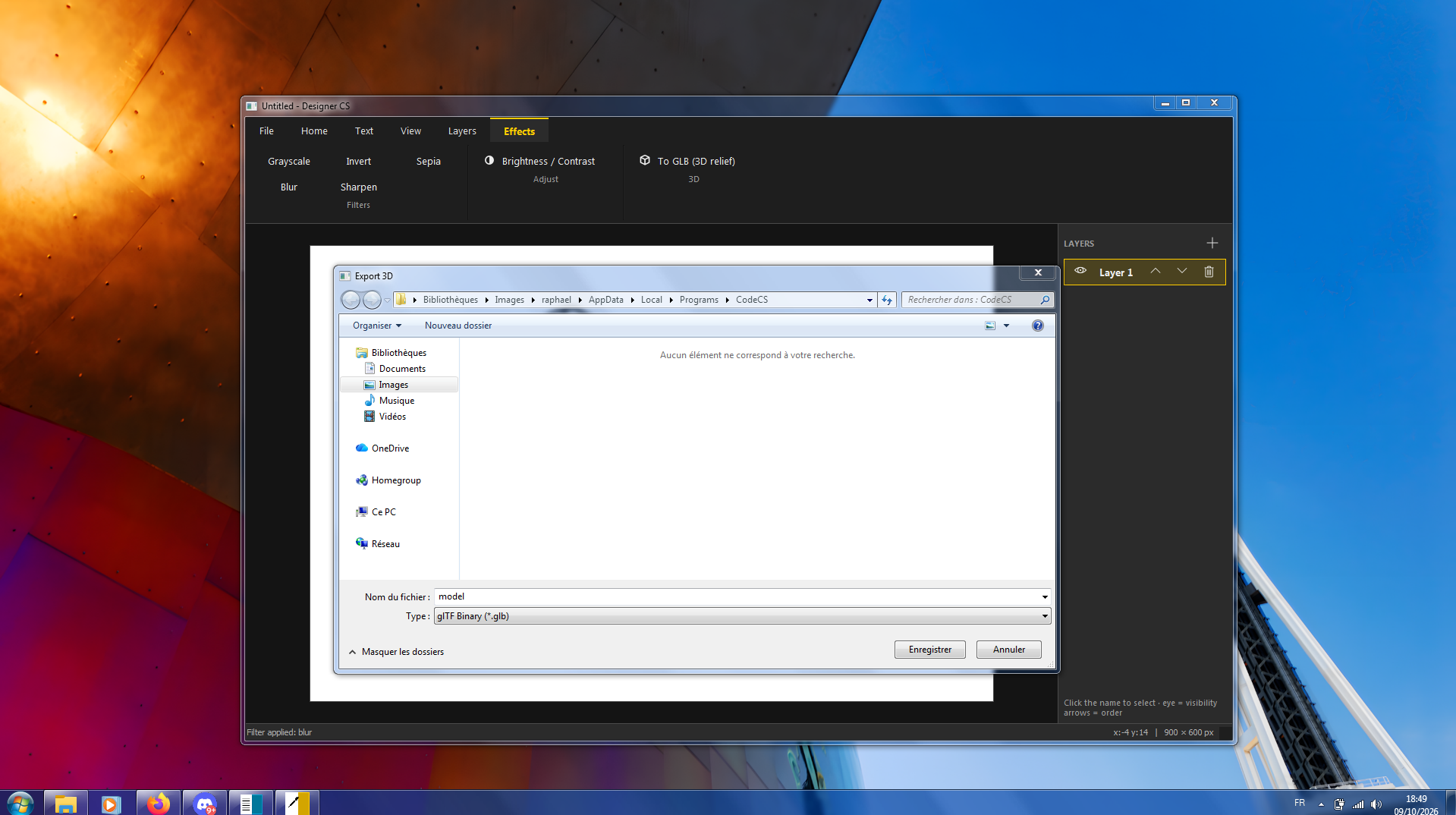Screen dimensions: 1456x815
Task: Open the view options dropdown arrow
Action: [x=1006, y=326]
